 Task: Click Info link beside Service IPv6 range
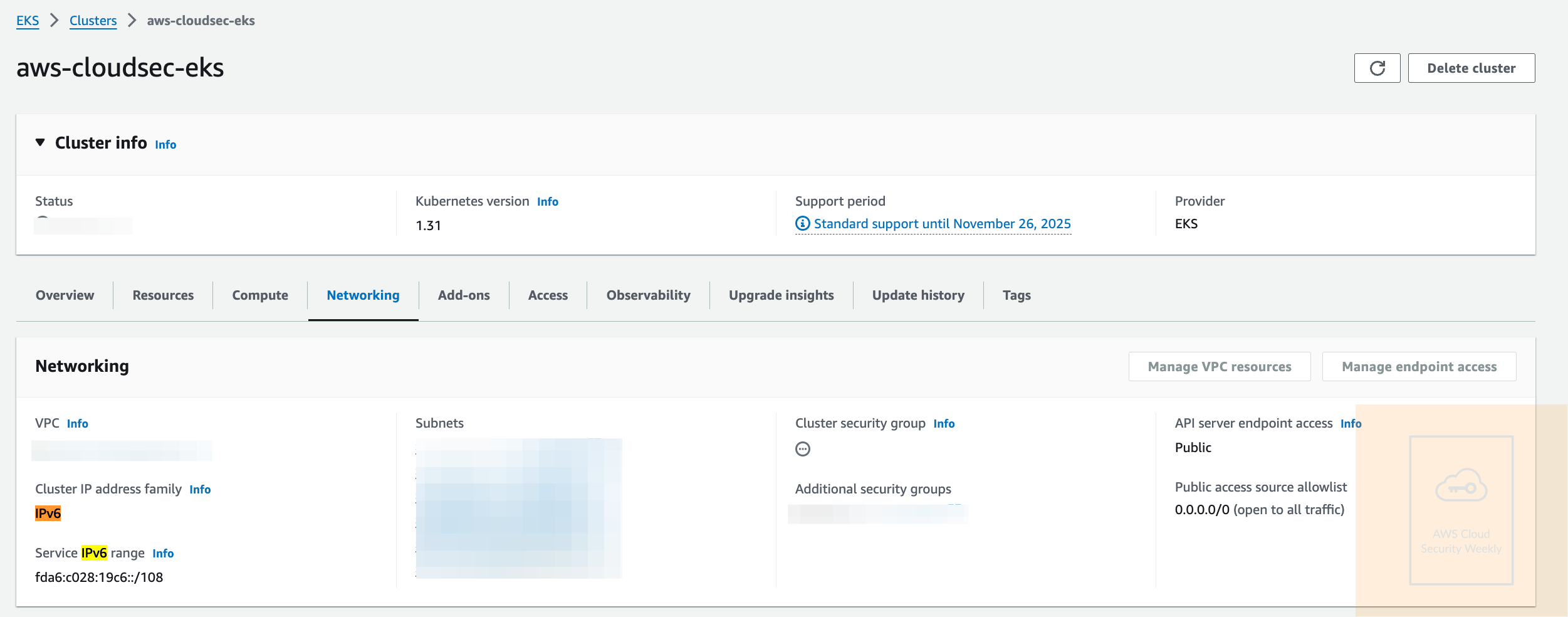click(163, 554)
